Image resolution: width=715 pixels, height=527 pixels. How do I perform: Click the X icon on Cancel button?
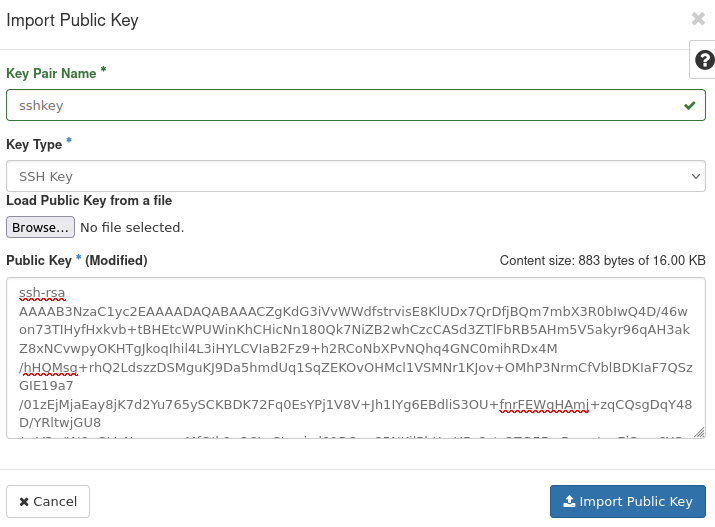24,502
